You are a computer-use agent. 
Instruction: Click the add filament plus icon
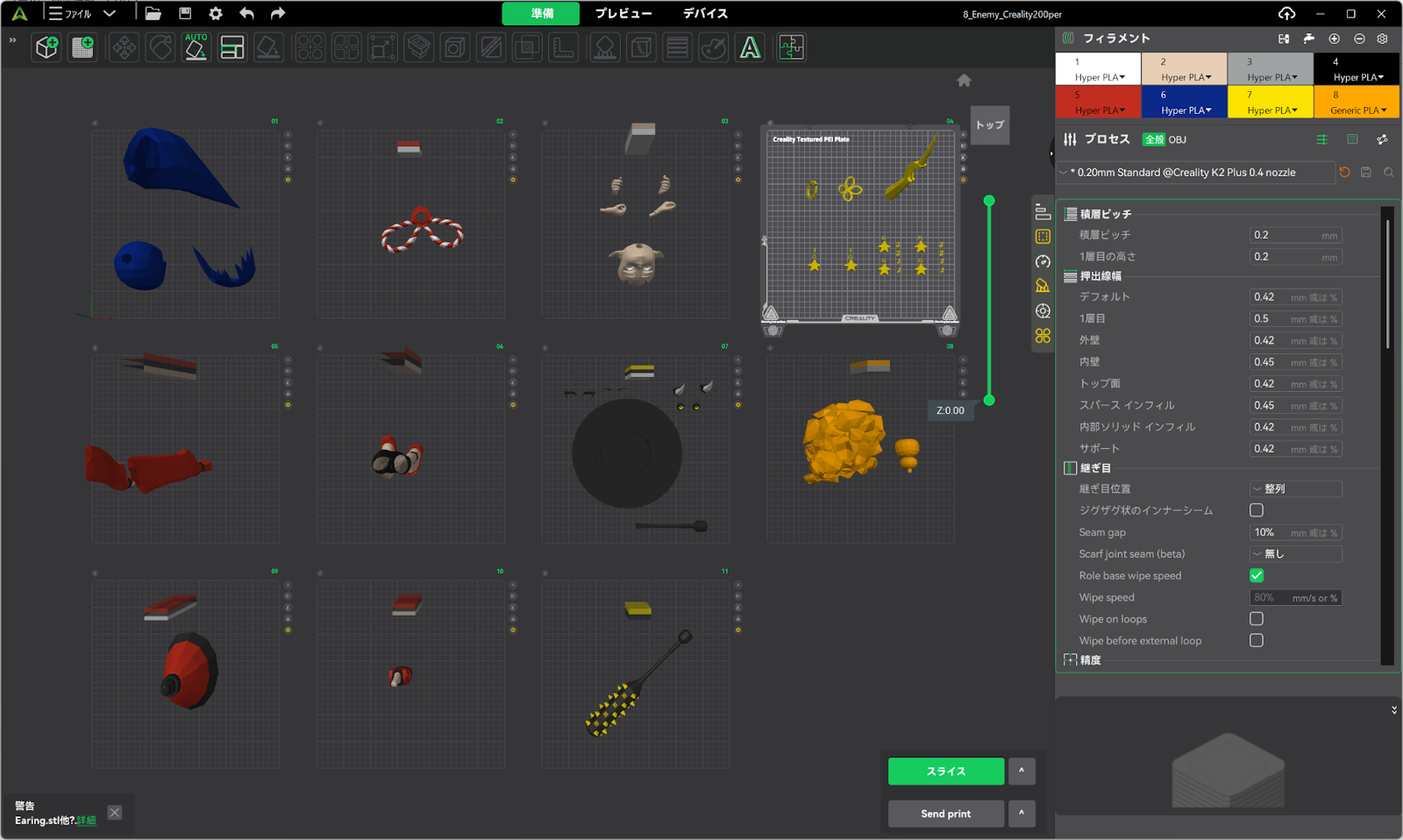pyautogui.click(x=1334, y=39)
